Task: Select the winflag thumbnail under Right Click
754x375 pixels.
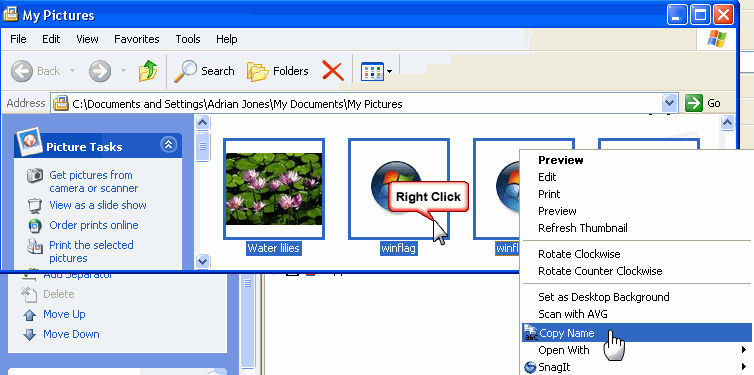Action: (399, 189)
